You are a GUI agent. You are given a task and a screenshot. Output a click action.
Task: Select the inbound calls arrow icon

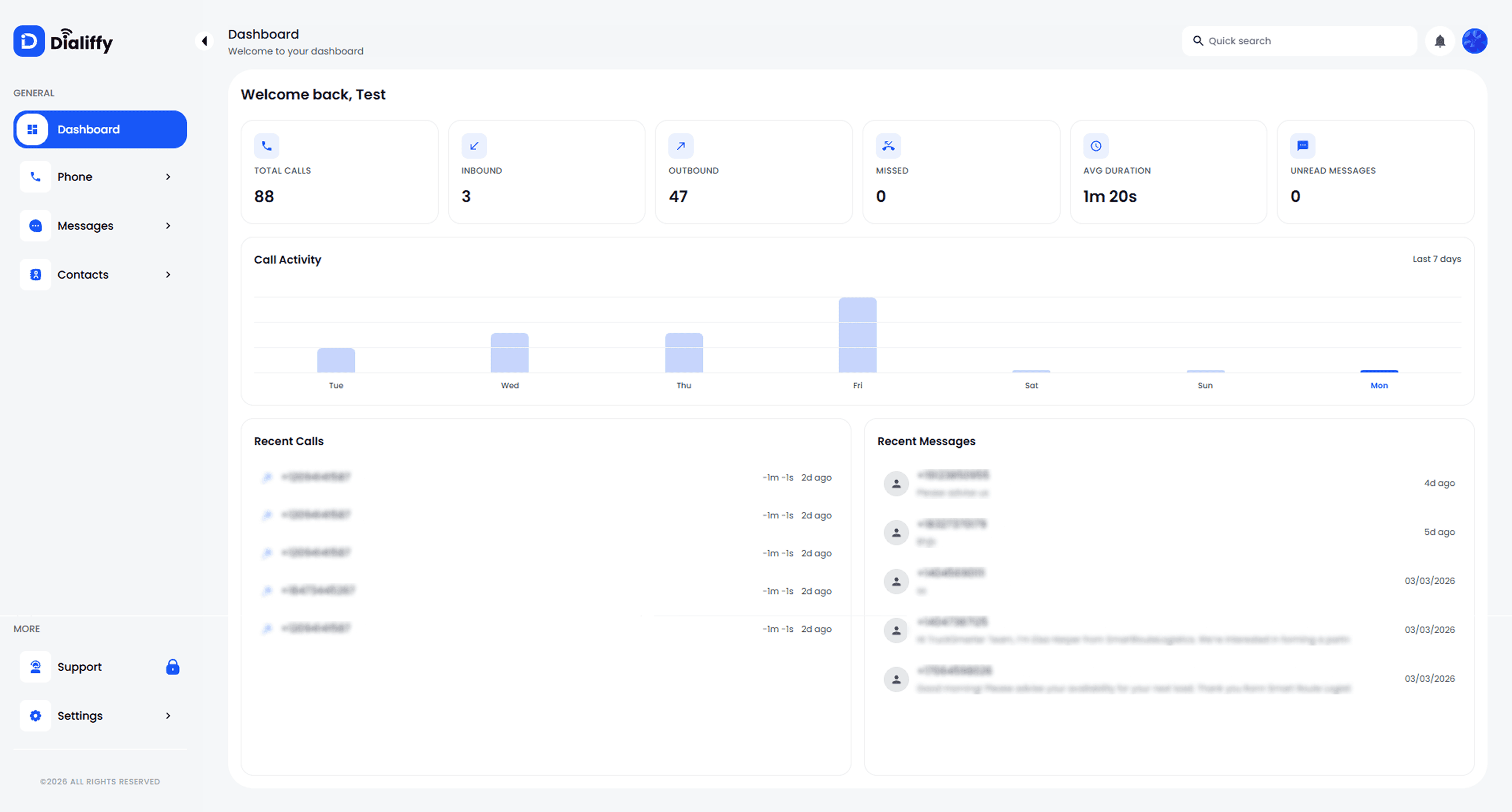pyautogui.click(x=474, y=146)
